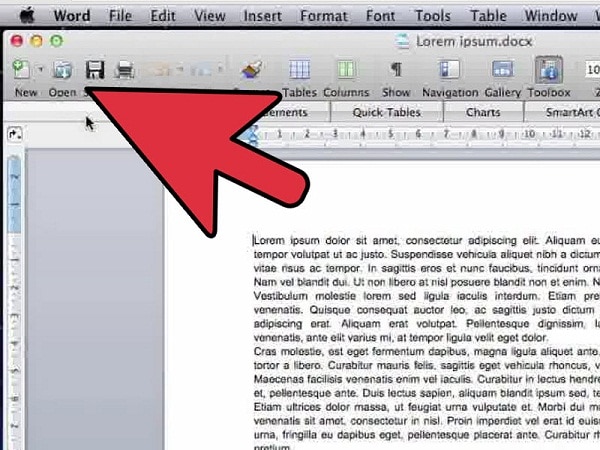Screen dimensions: 600x450
Task: Click the horizontal ruler at number 5
Action: tap(391, 134)
